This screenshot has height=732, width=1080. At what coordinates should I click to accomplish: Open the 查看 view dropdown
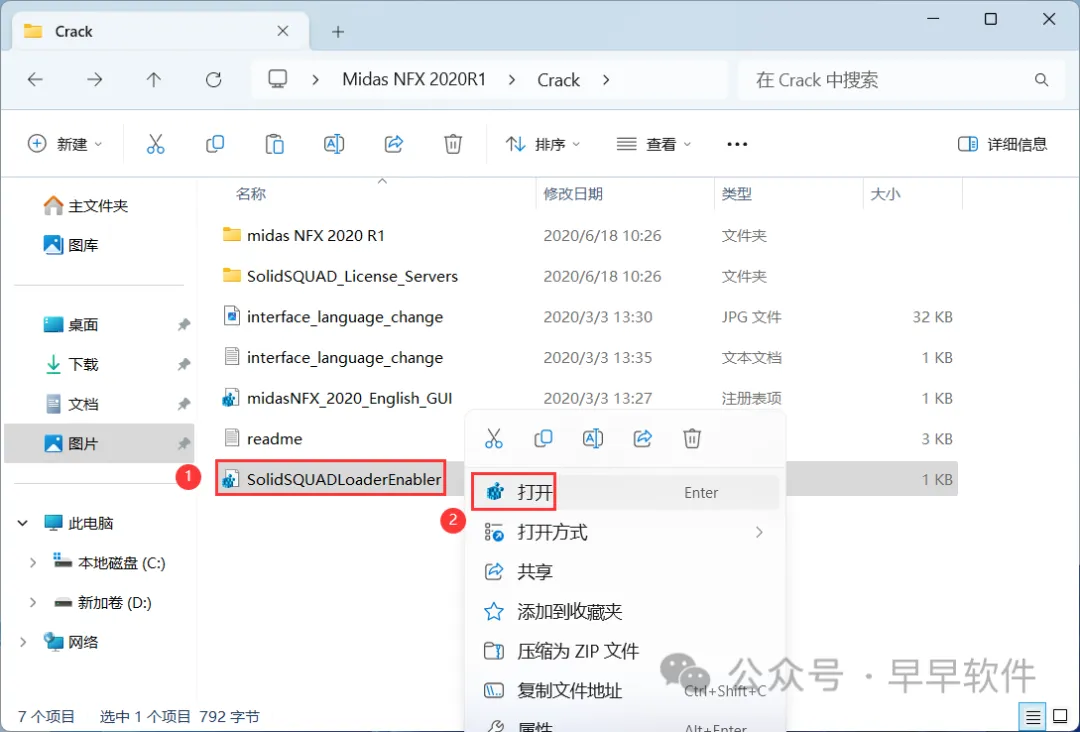(x=653, y=144)
